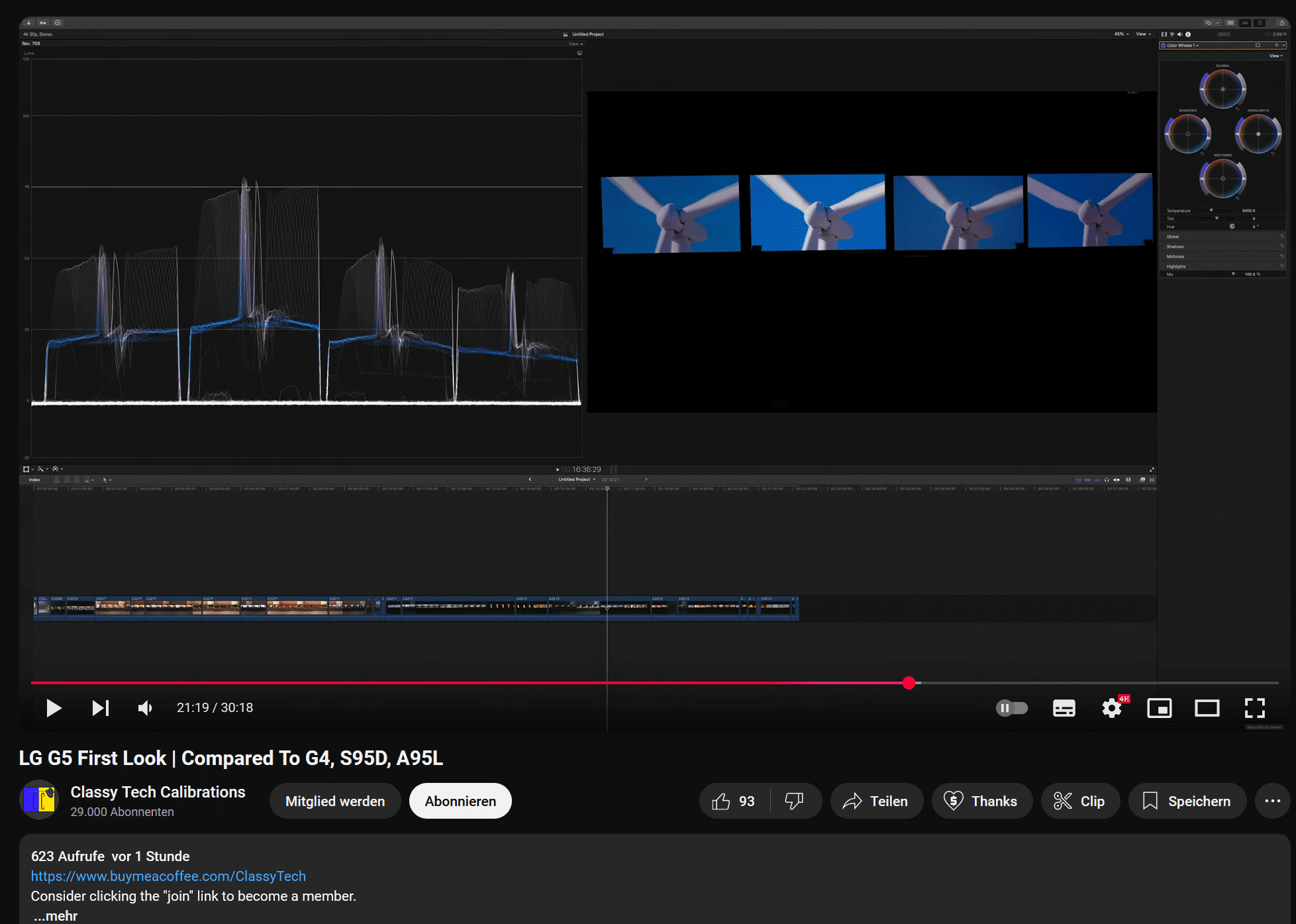The image size is (1296, 924).
Task: Create a Clip of the video
Action: click(x=1080, y=801)
